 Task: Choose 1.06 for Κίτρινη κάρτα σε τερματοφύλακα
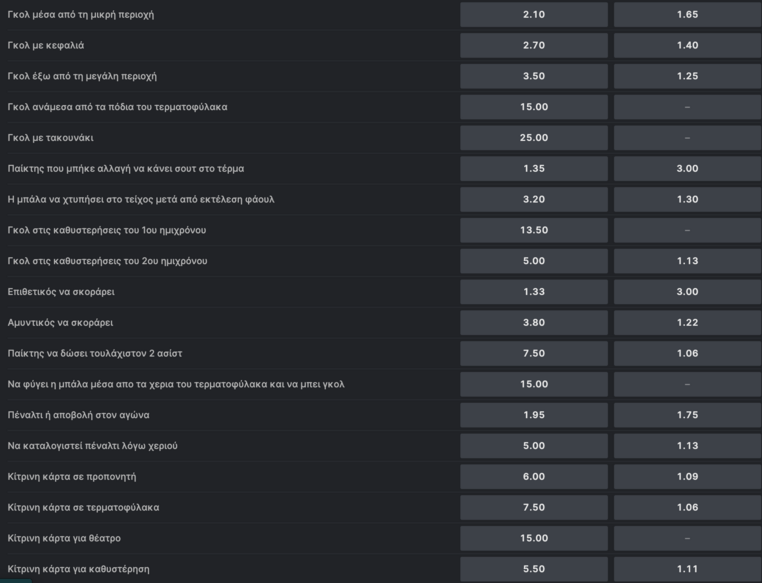687,507
